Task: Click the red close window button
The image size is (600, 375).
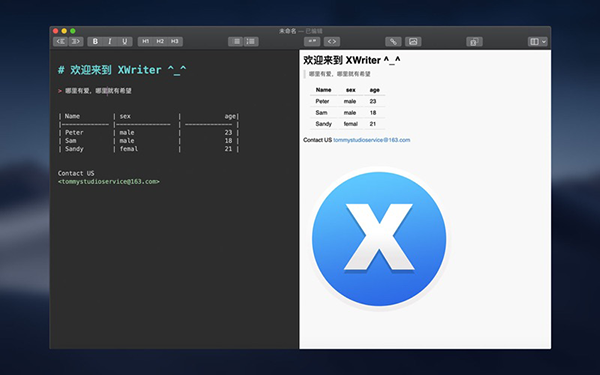Action: click(55, 31)
